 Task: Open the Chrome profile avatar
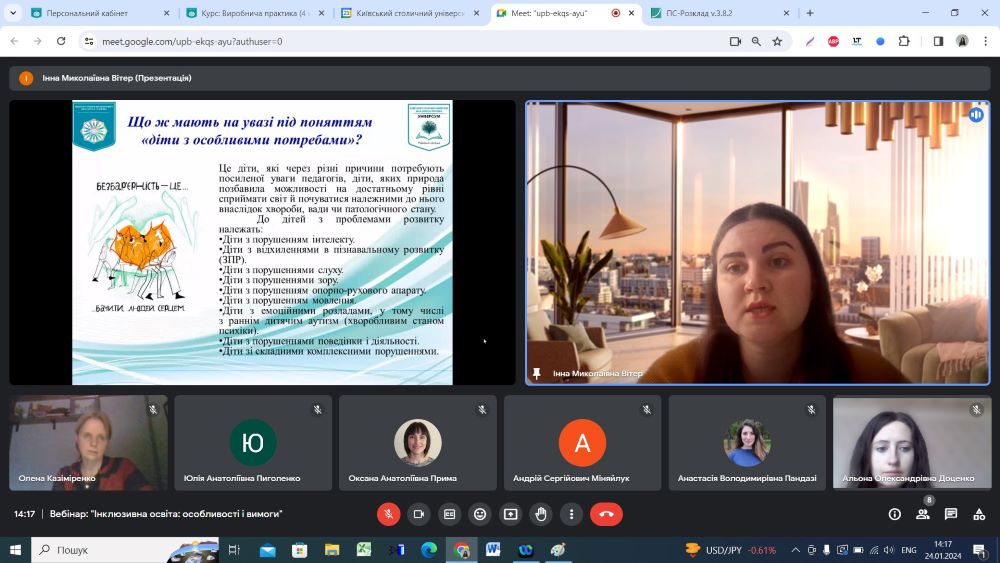coord(962,41)
